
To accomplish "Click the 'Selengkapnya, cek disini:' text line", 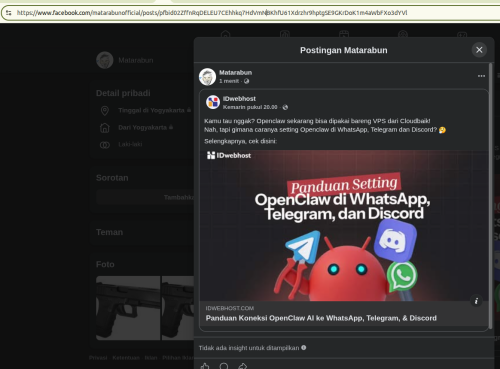I will [x=240, y=141].
